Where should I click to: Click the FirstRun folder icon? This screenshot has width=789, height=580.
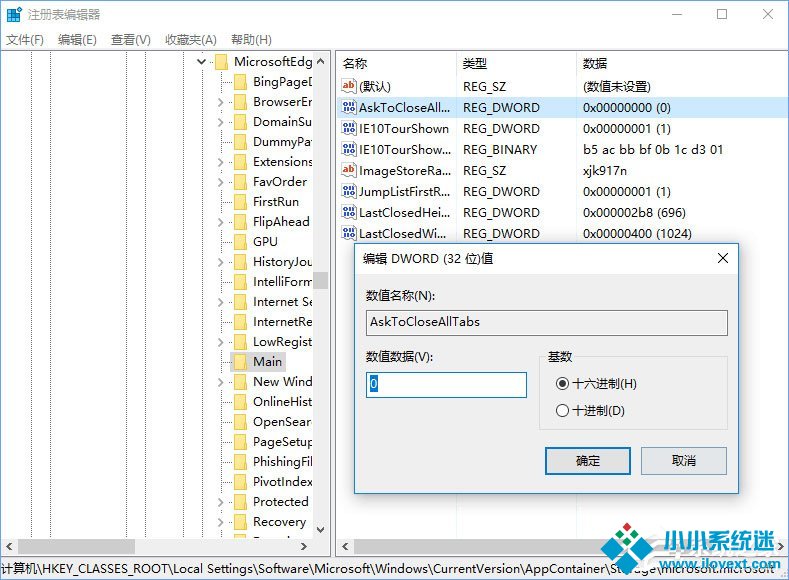(241, 202)
